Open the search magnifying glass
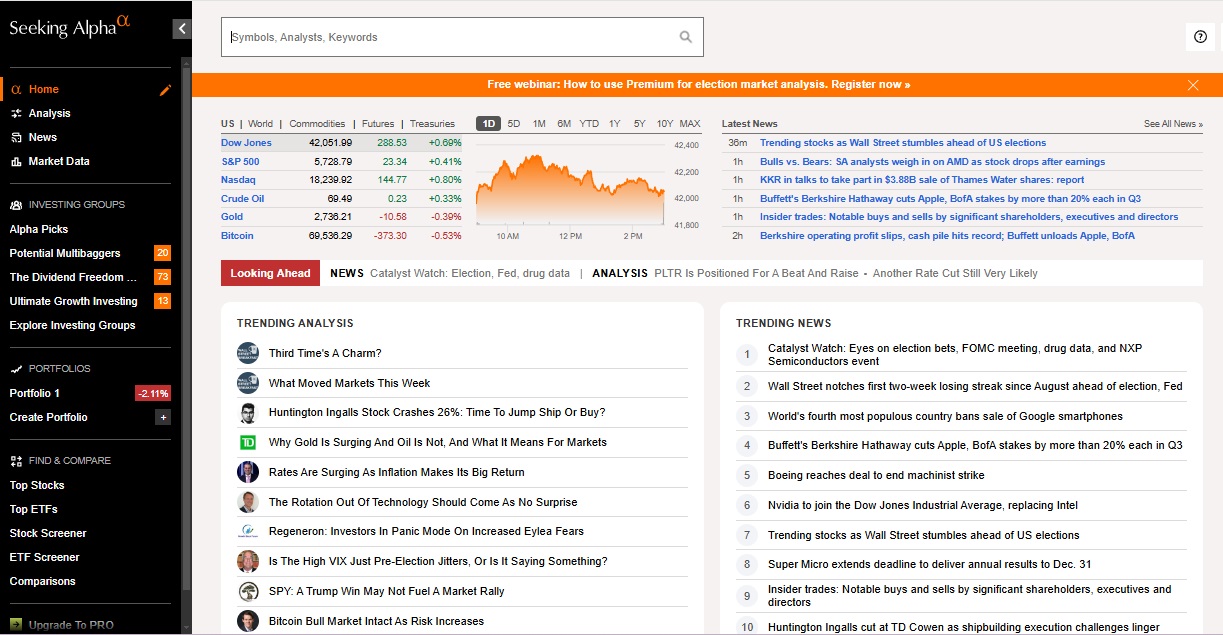This screenshot has height=635, width=1223. click(686, 36)
